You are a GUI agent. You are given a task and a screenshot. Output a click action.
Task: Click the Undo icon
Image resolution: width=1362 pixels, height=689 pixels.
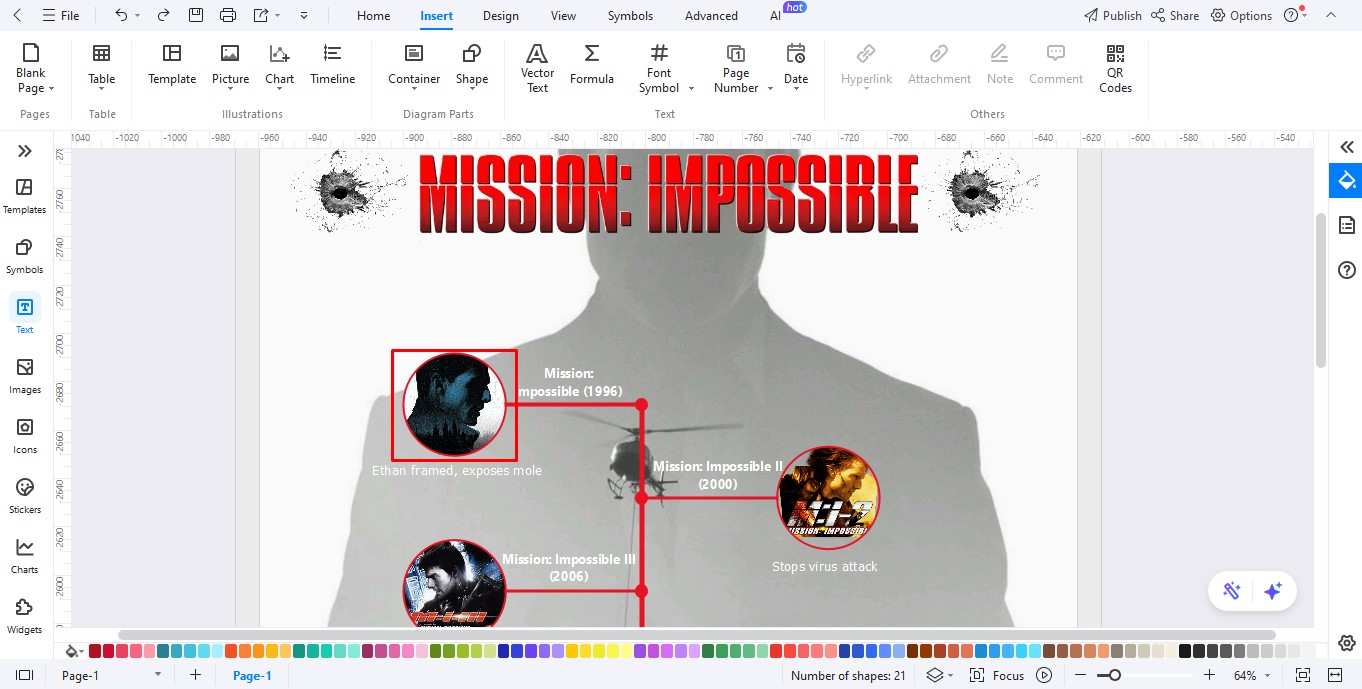[121, 15]
